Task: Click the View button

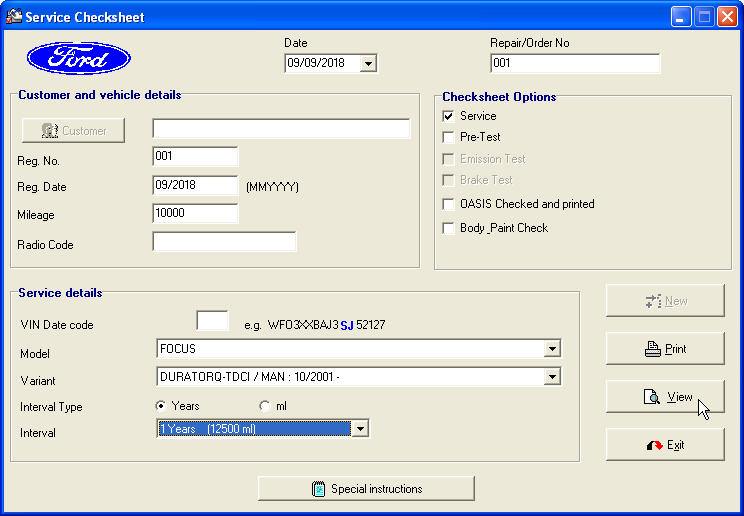Action: [665, 397]
